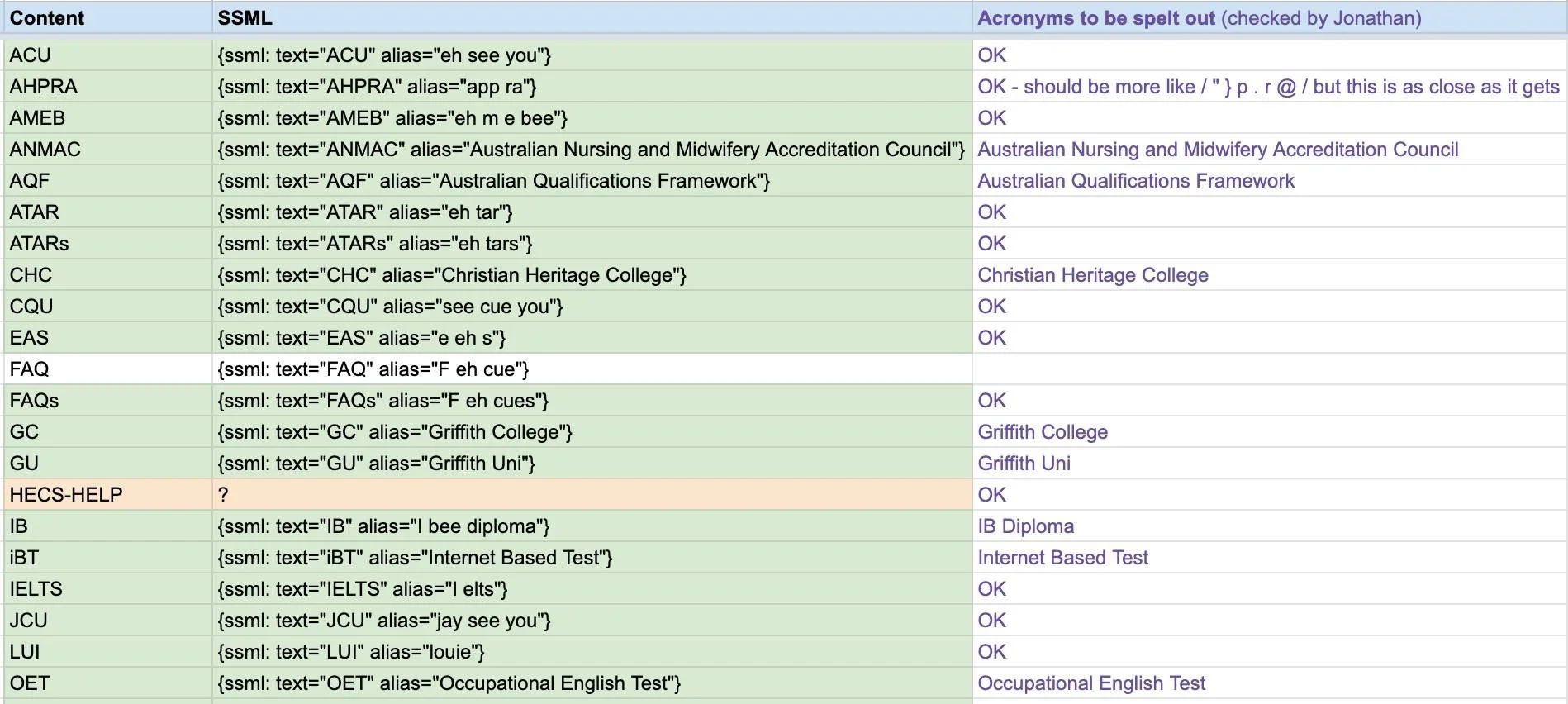Select the SSML cell with alias "Griffith College"
This screenshot has width=1568, height=704.
592,432
